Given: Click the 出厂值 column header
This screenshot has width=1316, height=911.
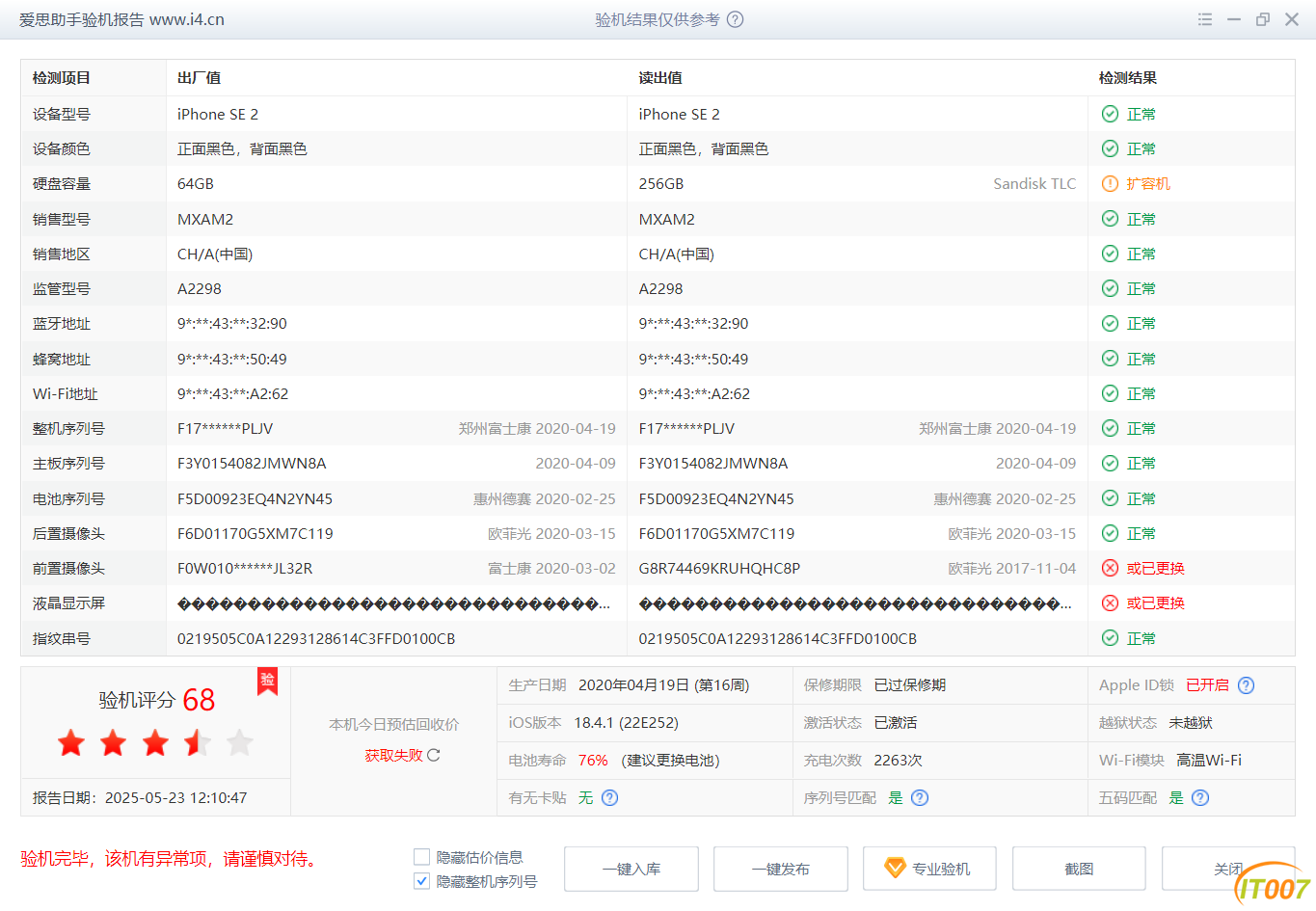Looking at the screenshot, I should click(x=200, y=78).
